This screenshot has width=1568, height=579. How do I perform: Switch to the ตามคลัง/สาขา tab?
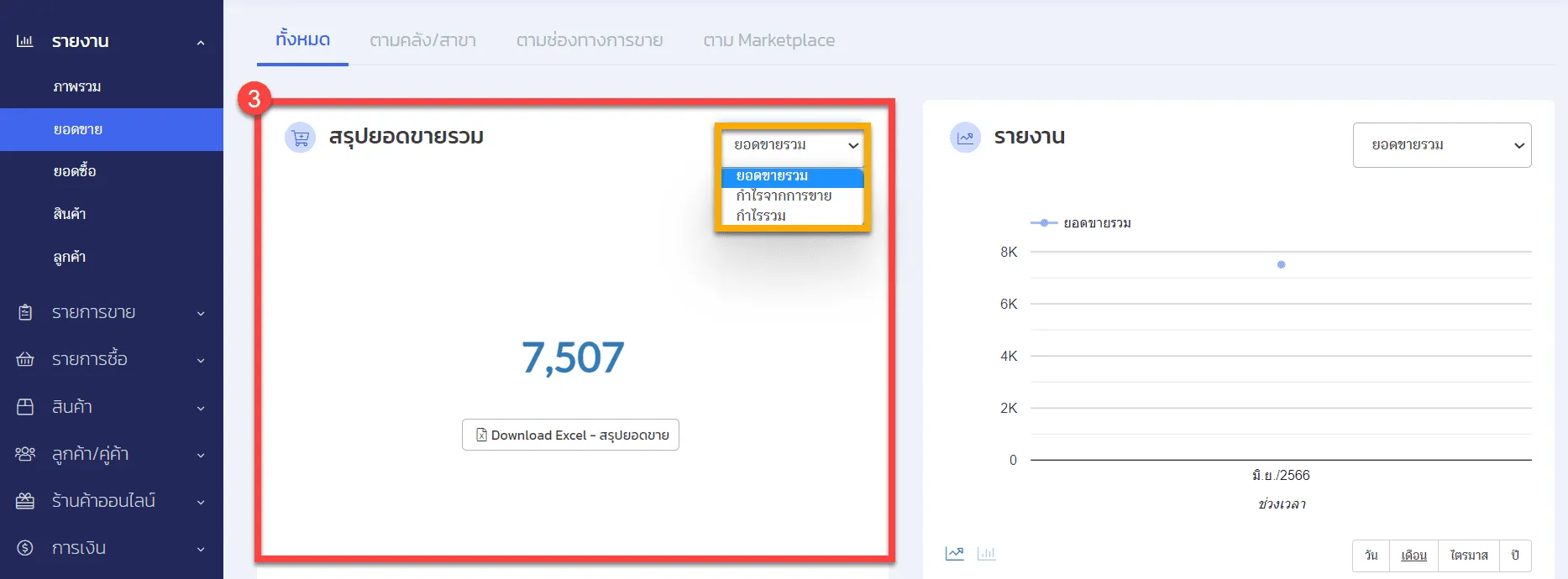point(422,40)
